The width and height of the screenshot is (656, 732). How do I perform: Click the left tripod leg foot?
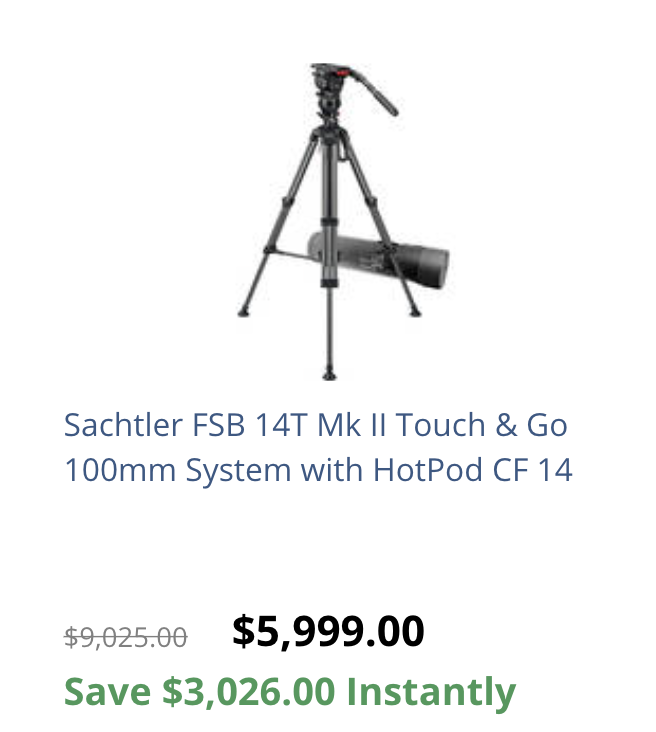[x=243, y=312]
